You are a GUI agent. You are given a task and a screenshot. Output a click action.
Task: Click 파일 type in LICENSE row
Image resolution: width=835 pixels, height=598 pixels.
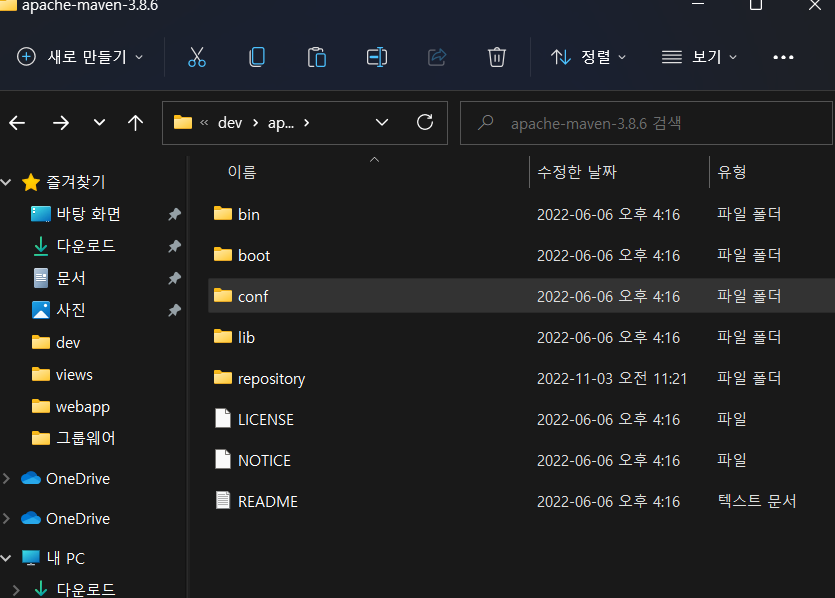pyautogui.click(x=732, y=419)
